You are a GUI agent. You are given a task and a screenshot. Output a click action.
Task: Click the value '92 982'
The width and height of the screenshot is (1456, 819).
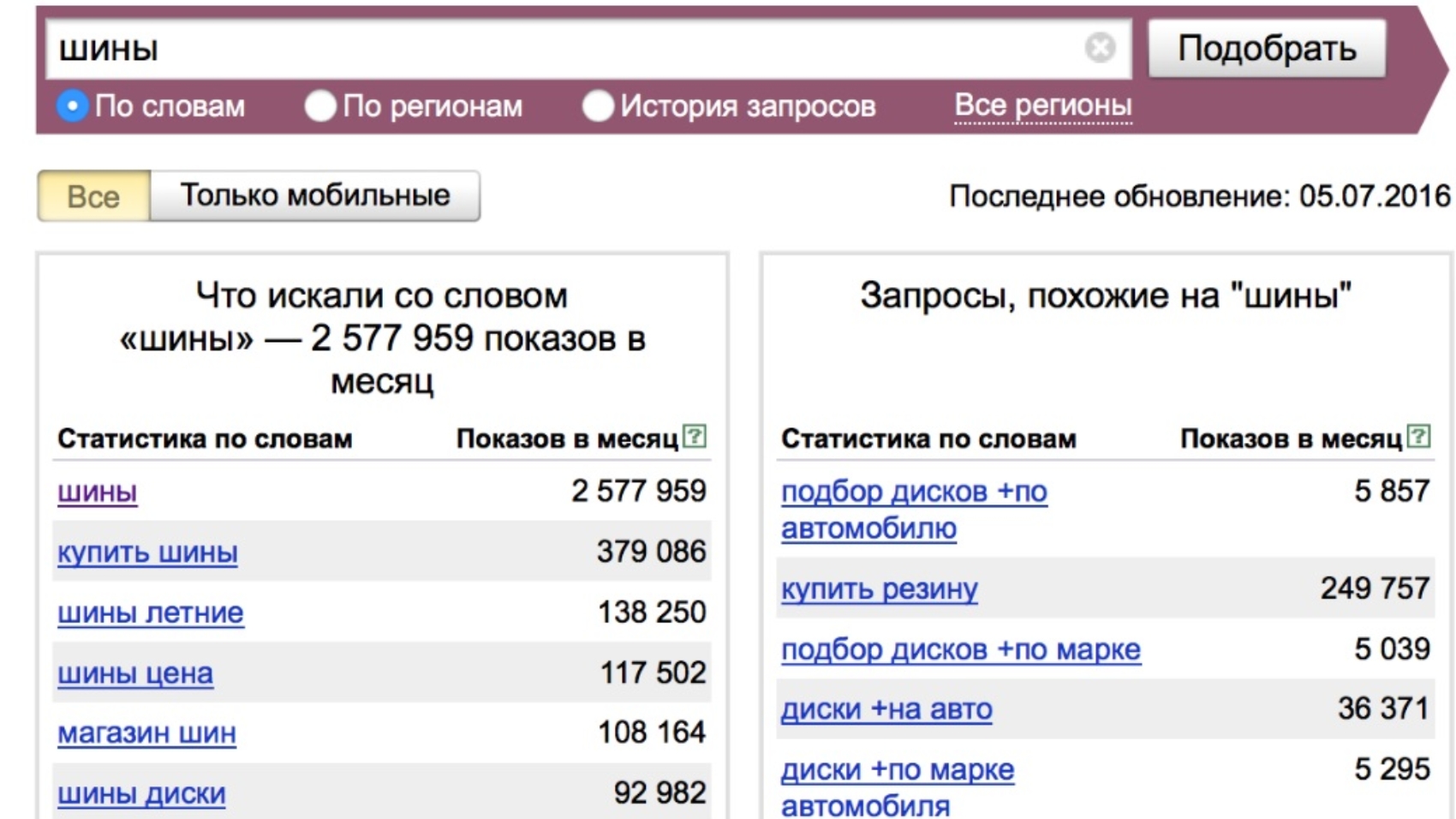pos(659,793)
